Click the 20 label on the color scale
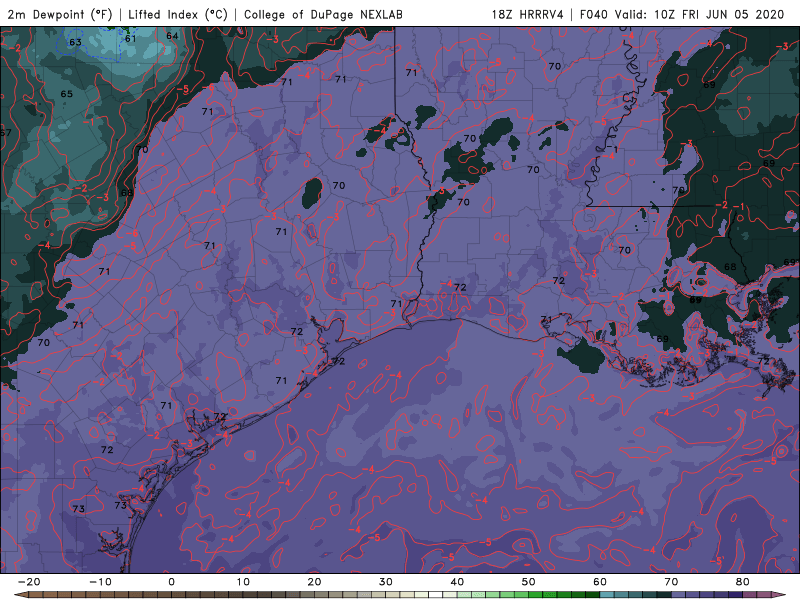The width and height of the screenshot is (800, 600). (x=314, y=582)
